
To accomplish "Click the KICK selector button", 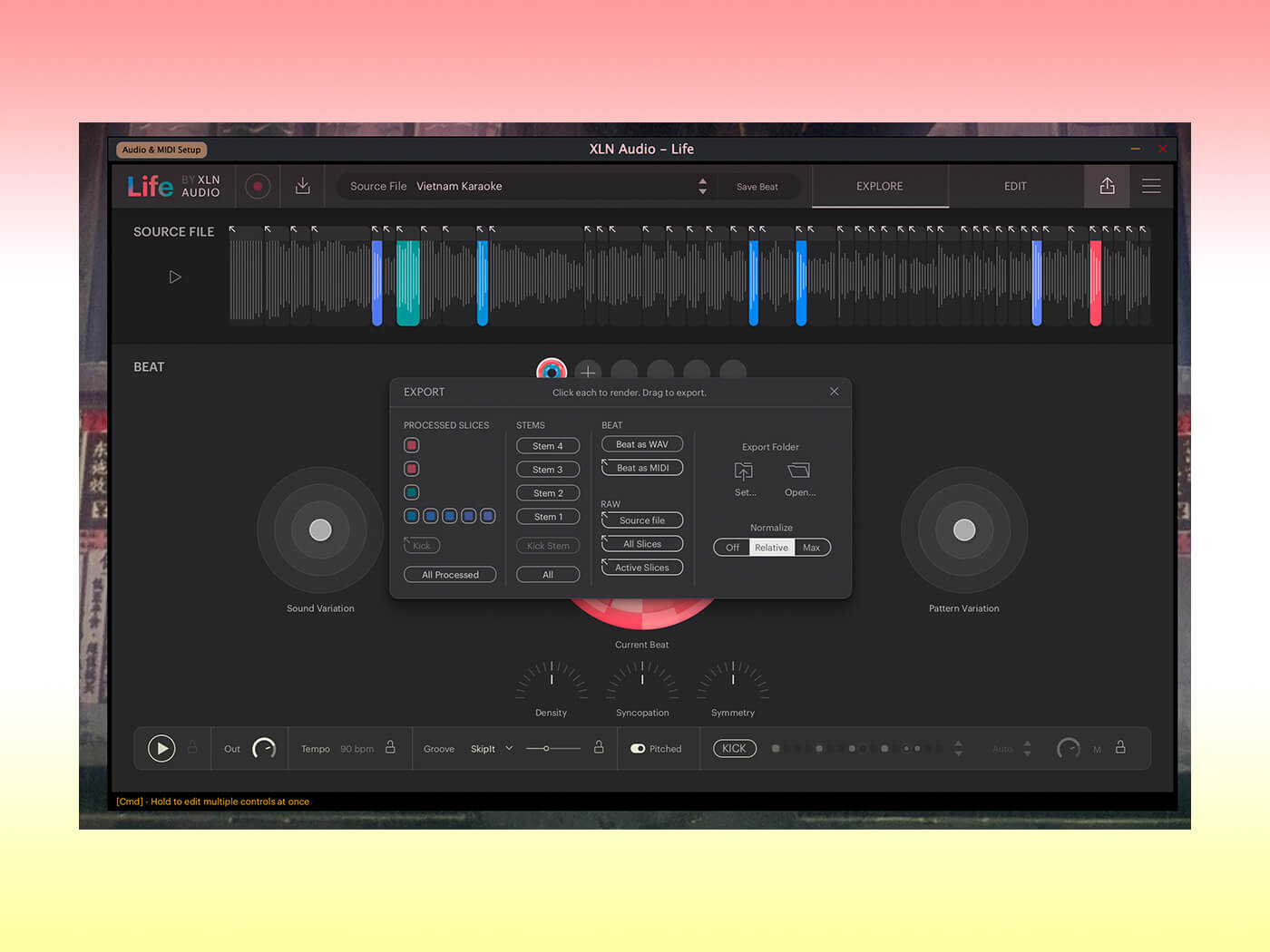I will (735, 748).
